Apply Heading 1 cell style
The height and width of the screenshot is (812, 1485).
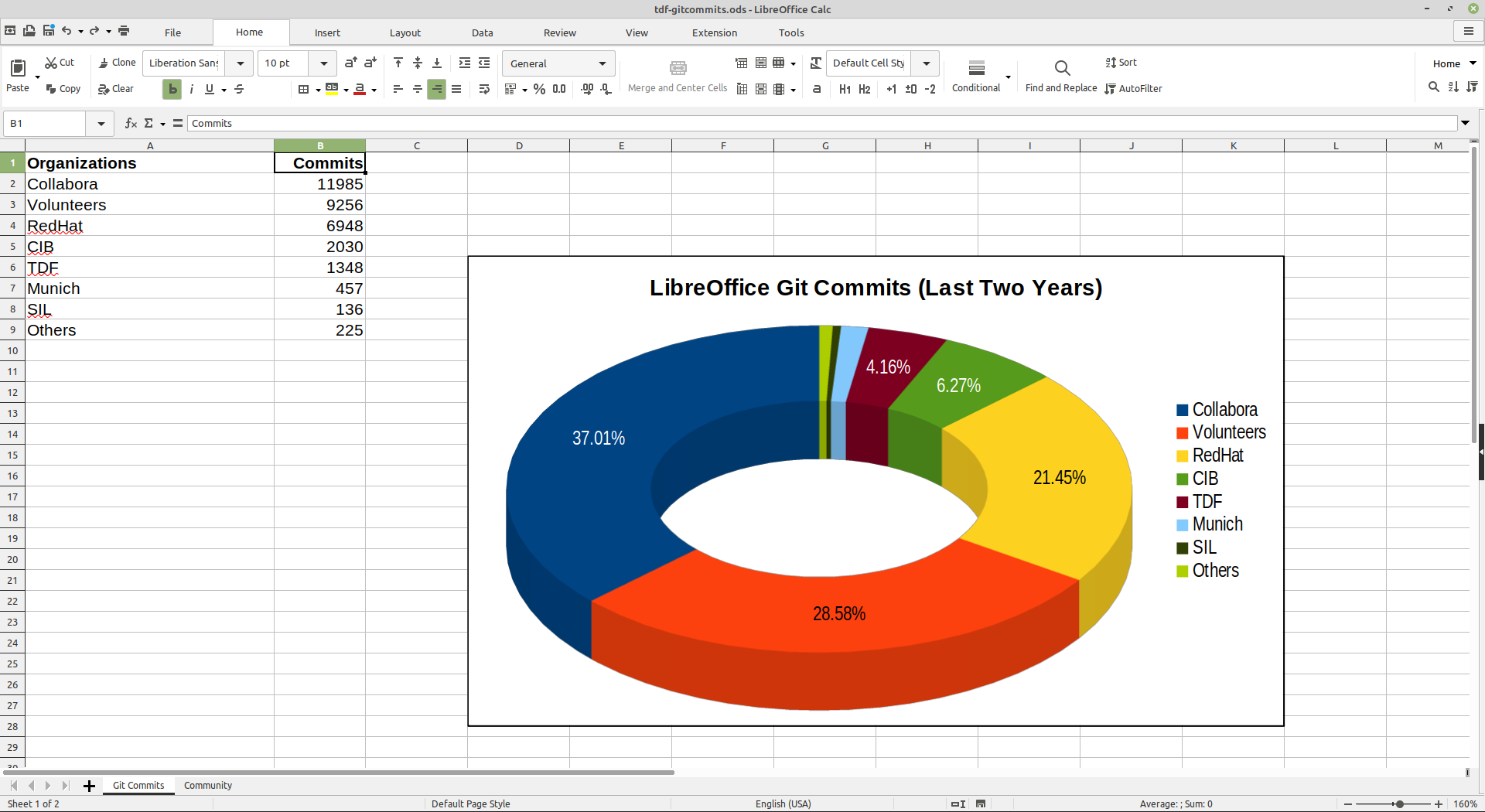tap(845, 89)
